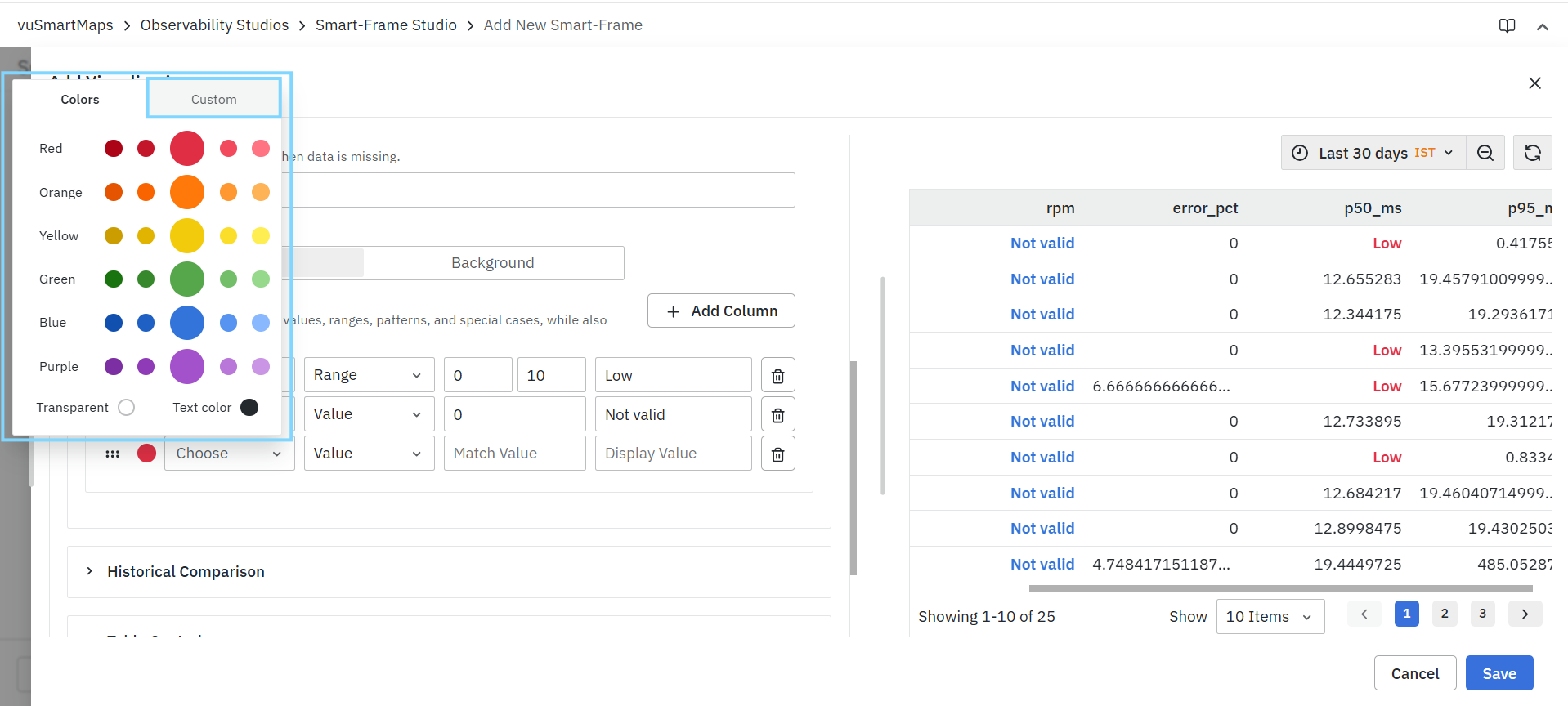1568x706 pixels.
Task: Pick the large center green swatch
Action: click(x=187, y=279)
